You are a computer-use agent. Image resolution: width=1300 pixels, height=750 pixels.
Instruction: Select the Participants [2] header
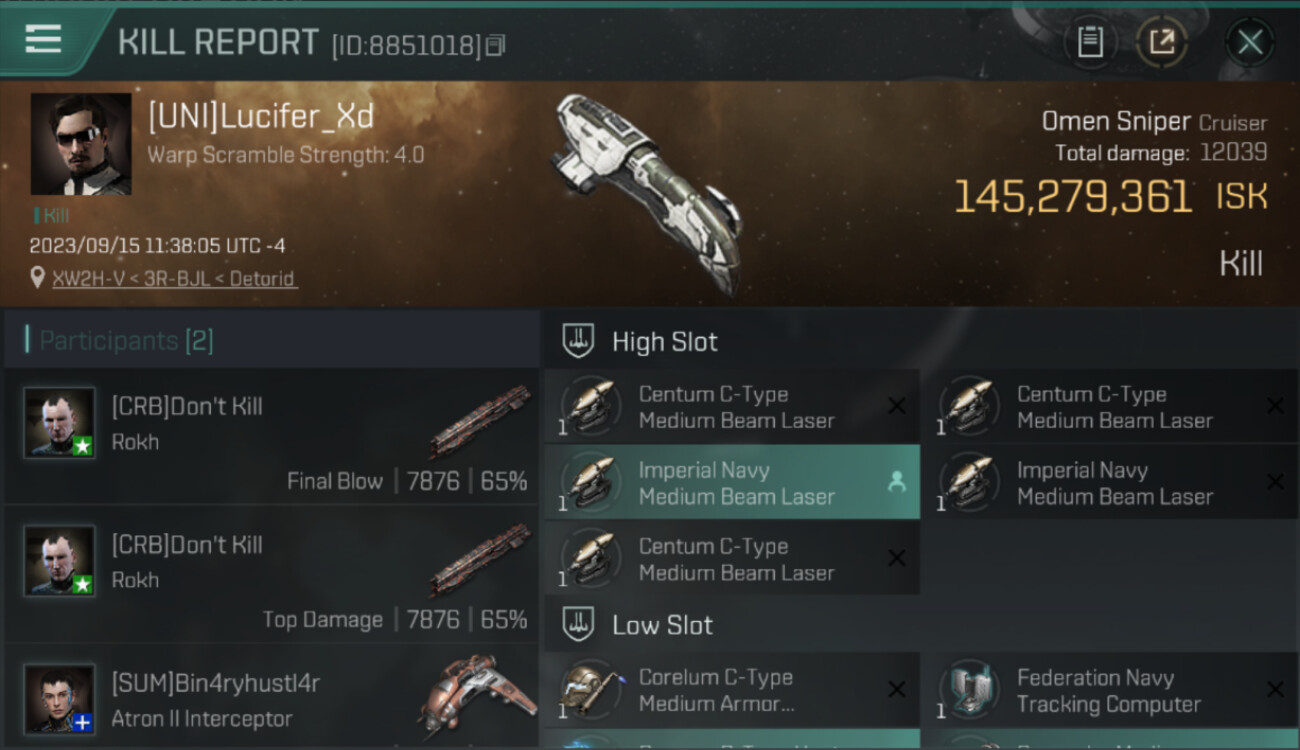click(x=126, y=341)
